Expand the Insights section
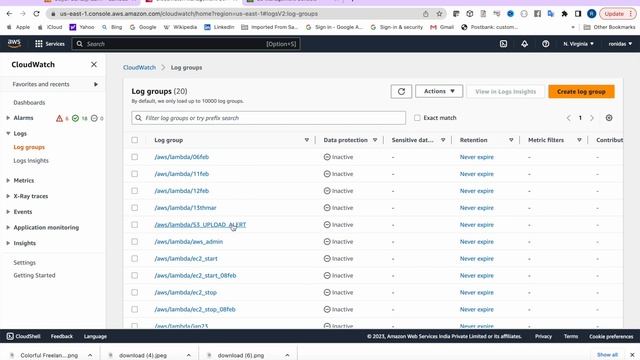Viewport: 640px width, 360px height. [8, 243]
